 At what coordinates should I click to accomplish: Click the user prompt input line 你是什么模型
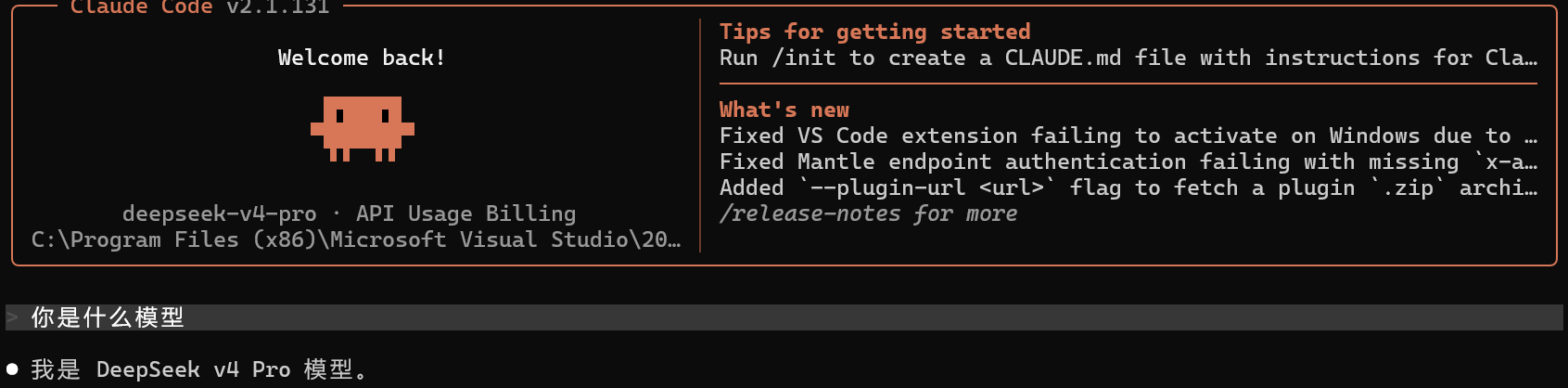click(x=784, y=317)
